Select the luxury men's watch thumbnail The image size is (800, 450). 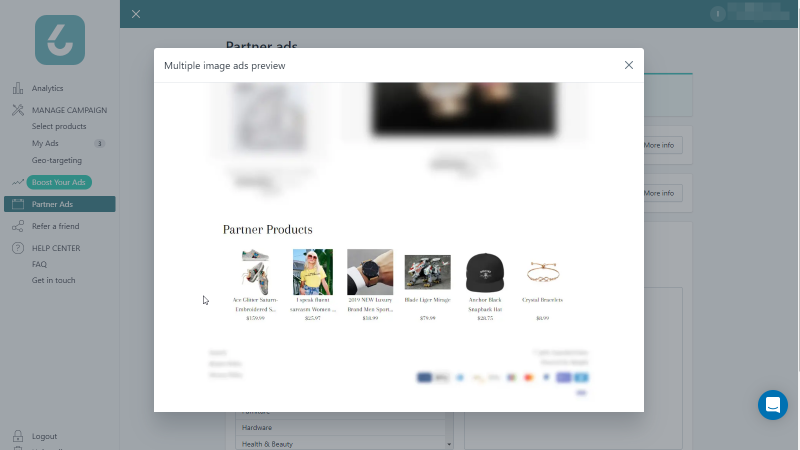(370, 272)
